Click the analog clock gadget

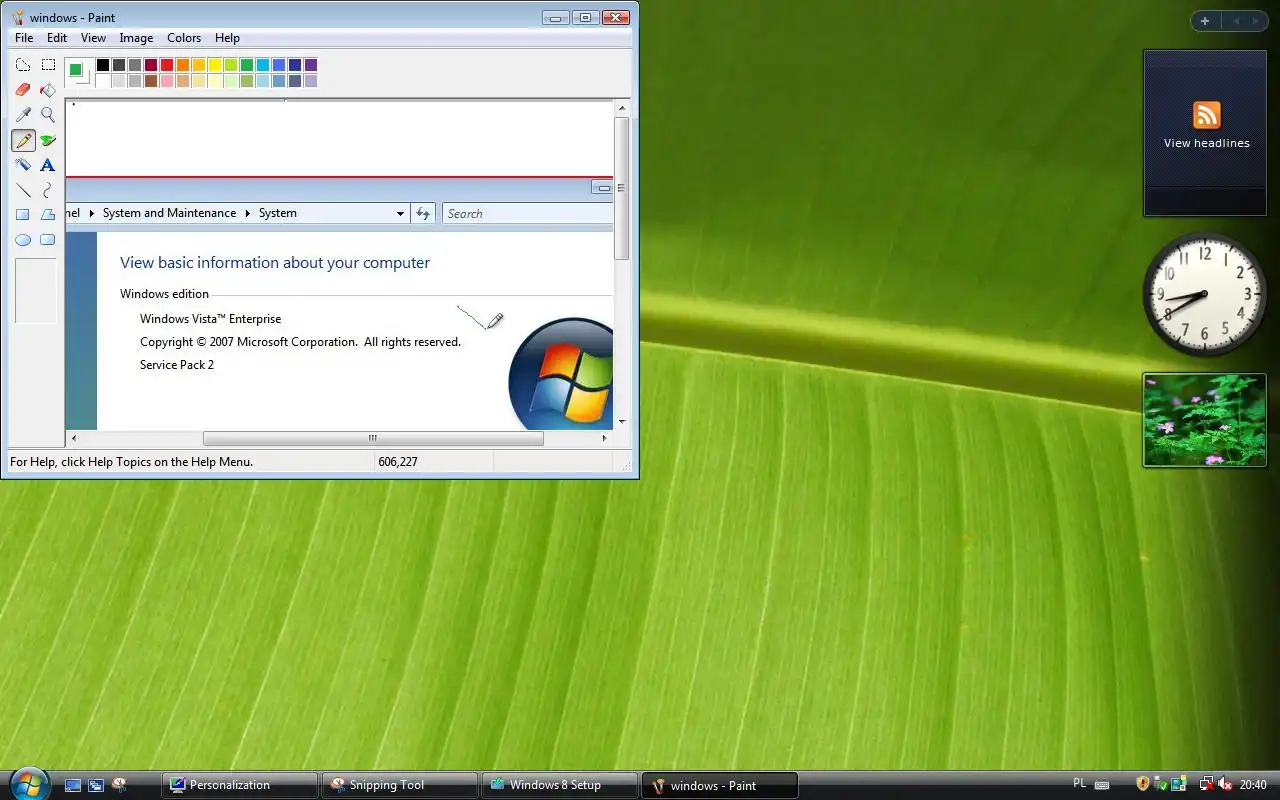(1205, 294)
